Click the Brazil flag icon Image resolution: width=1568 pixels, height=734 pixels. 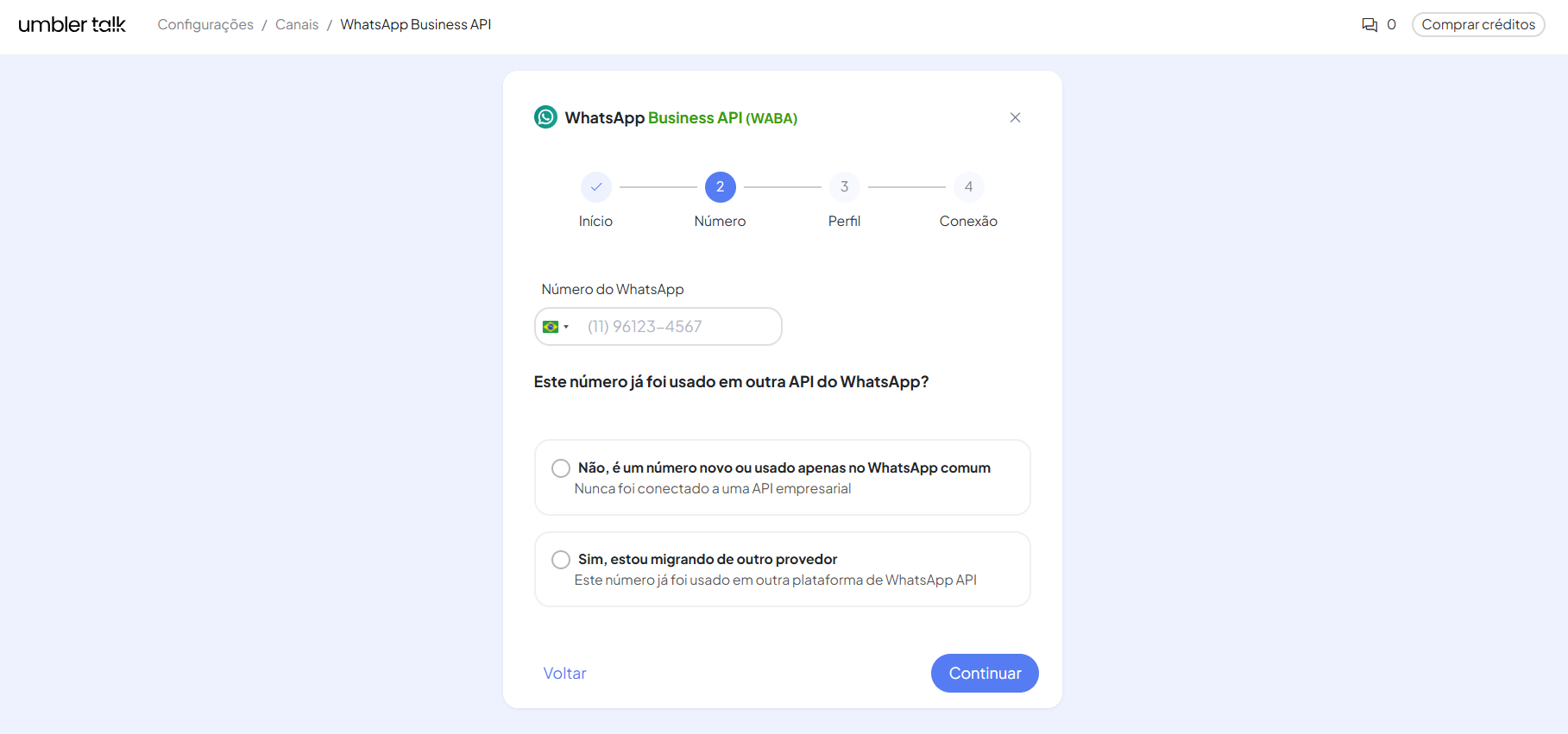coord(550,327)
